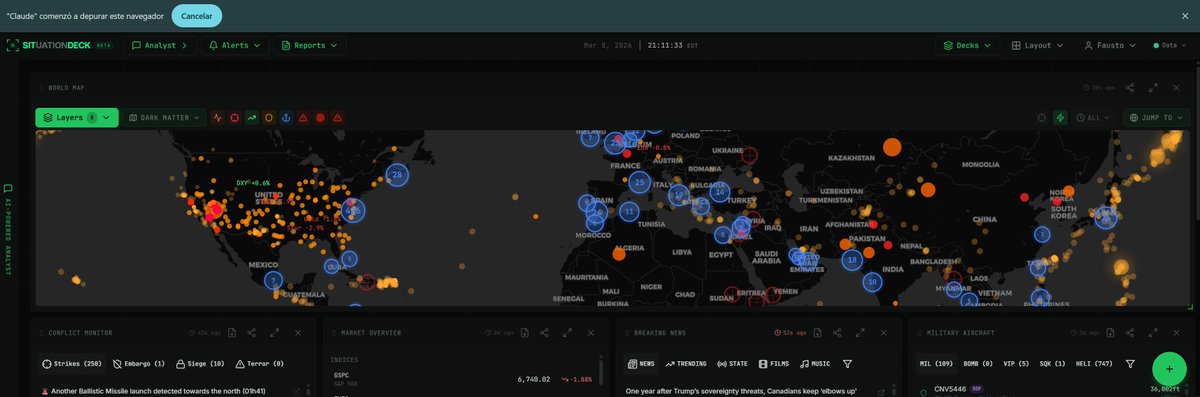
Task: Switch to NEWS tab in Breaking News
Action: click(x=641, y=364)
